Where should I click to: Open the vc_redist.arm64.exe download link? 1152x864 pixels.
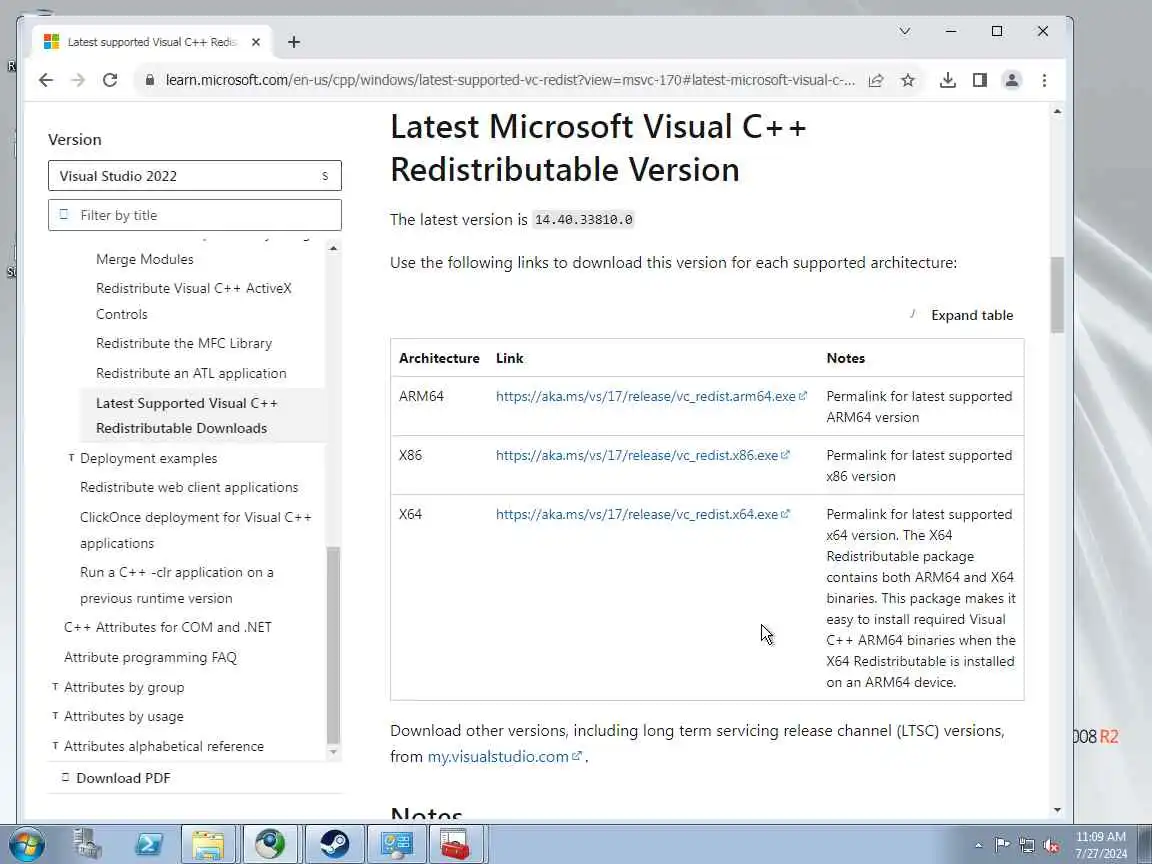651,396
